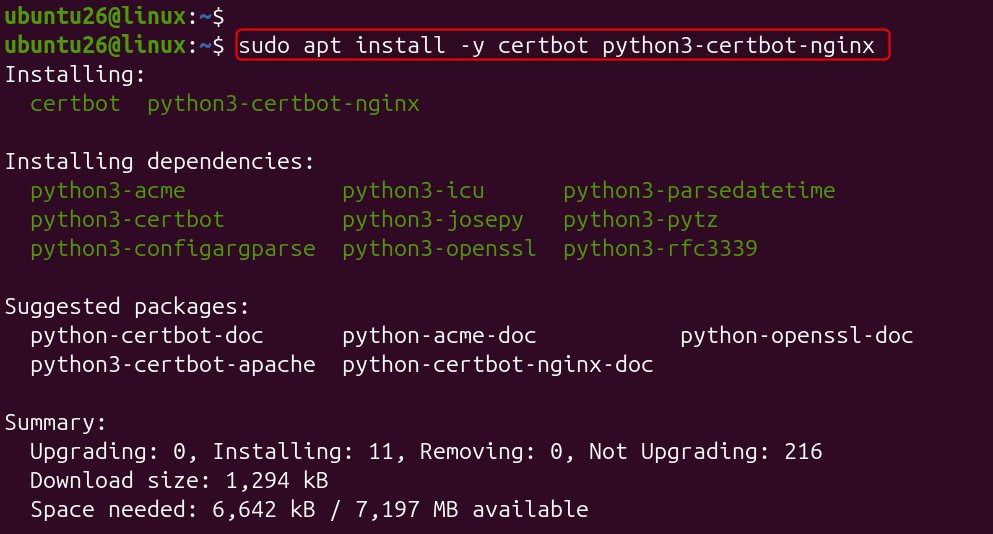Click the 'Suggested packages:' heading

[127, 307]
